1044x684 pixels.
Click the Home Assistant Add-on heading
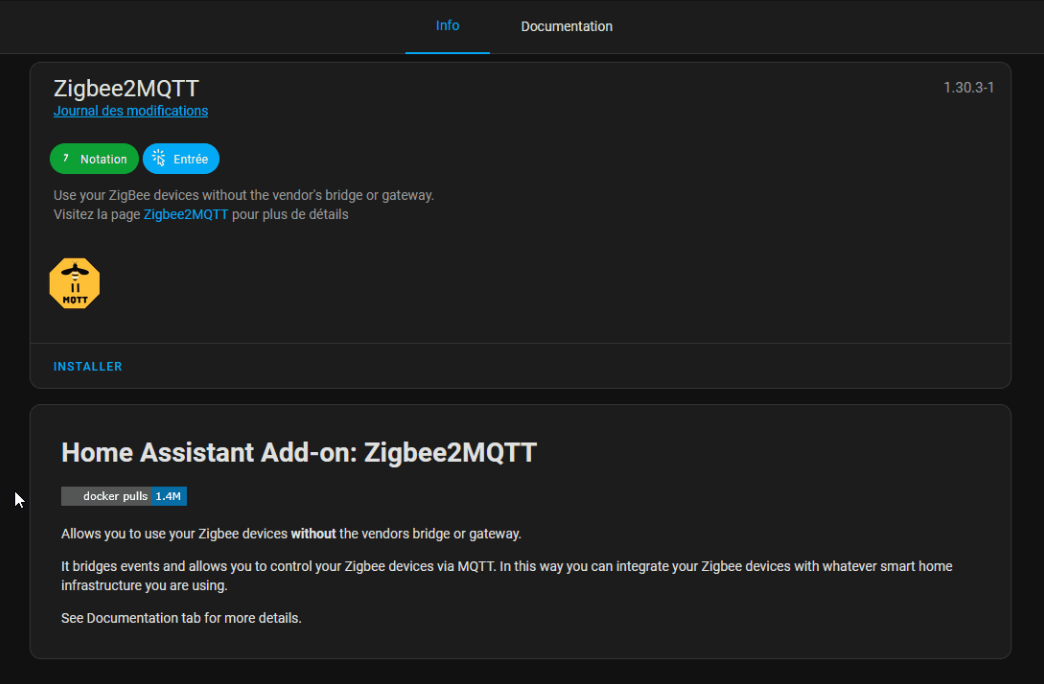[299, 452]
